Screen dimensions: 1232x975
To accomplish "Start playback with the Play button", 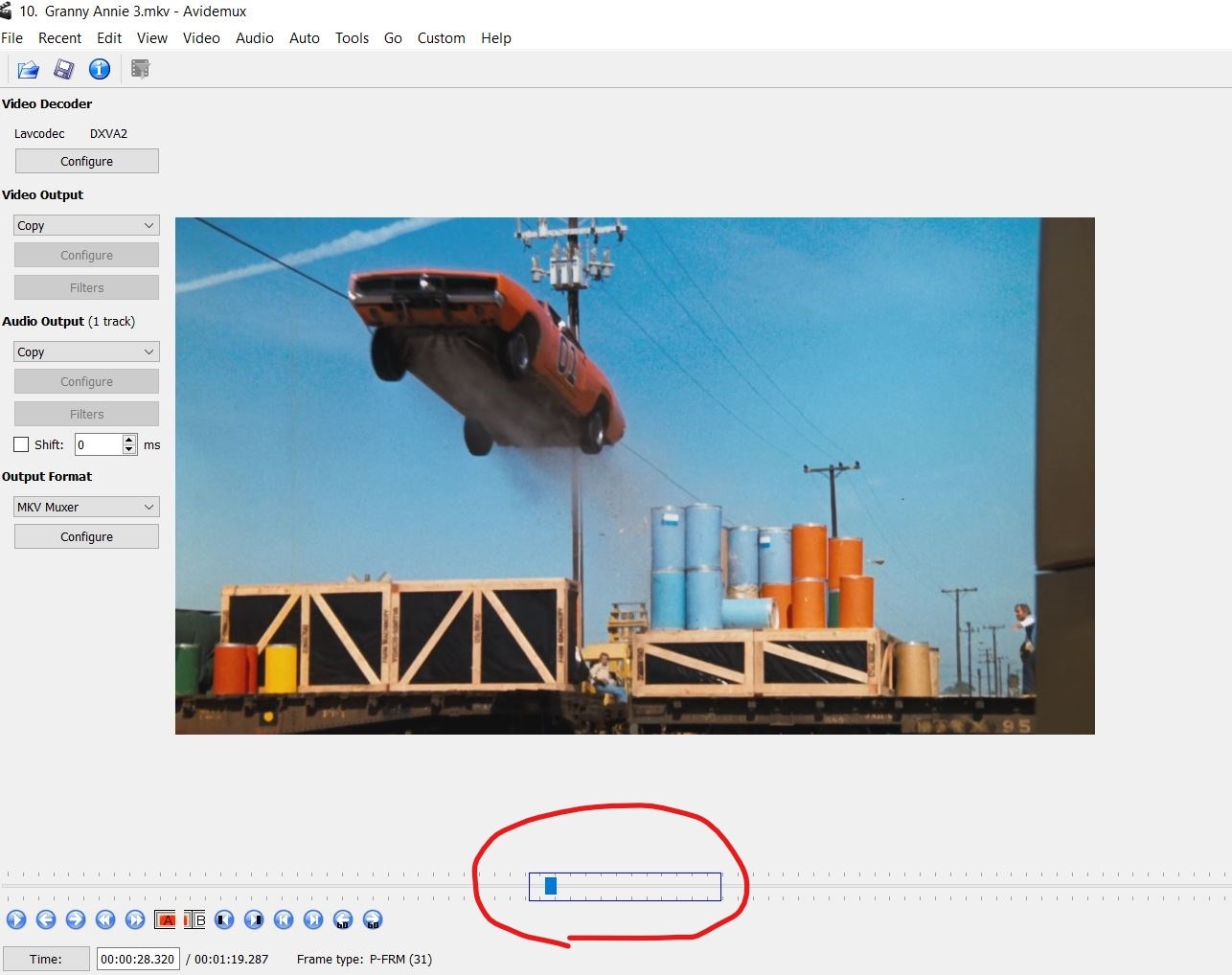I will (16, 919).
